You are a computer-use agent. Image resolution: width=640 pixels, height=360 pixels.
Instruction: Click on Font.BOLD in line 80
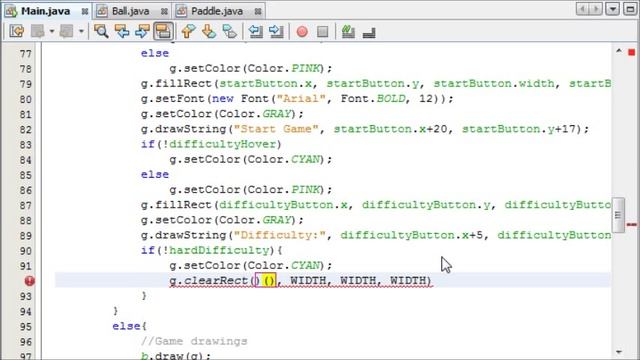pos(373,98)
